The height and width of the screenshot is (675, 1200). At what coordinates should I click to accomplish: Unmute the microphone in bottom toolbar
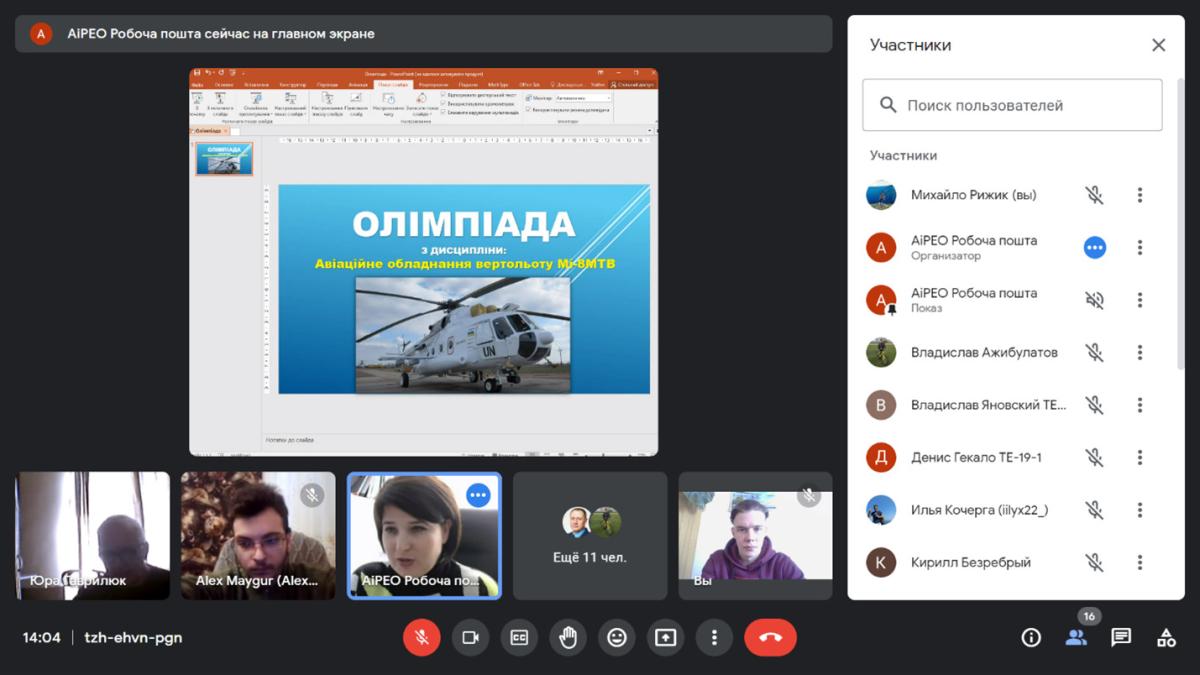click(x=422, y=637)
